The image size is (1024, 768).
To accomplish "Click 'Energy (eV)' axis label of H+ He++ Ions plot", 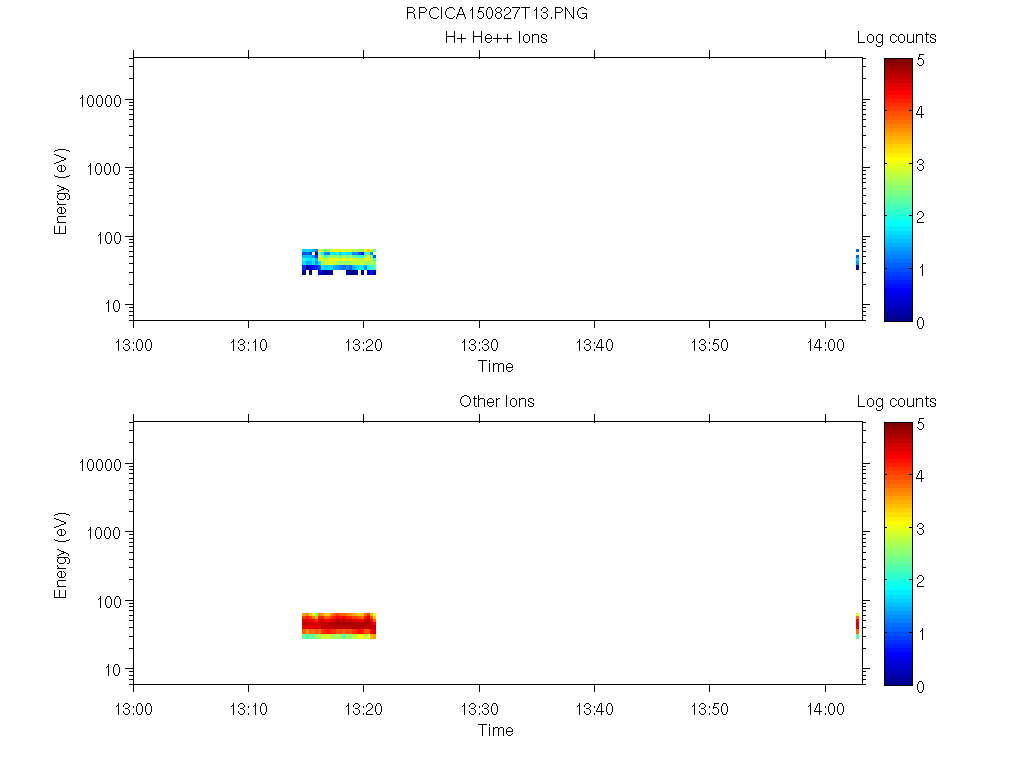I will click(61, 192).
